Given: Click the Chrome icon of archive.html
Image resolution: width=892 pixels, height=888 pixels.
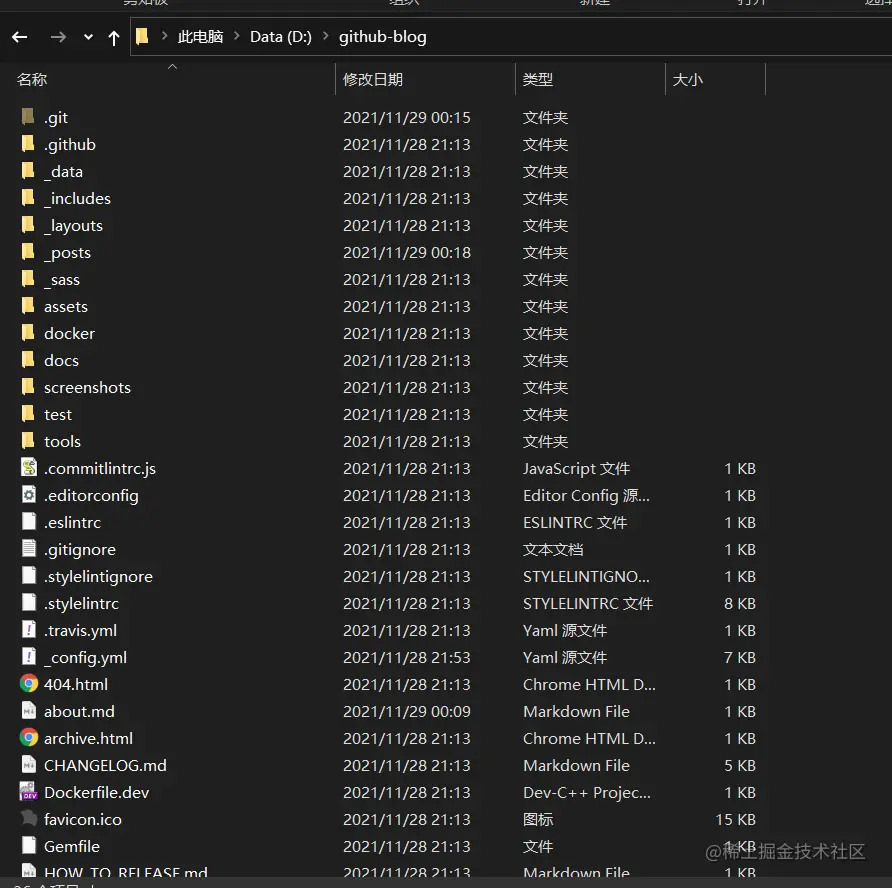Looking at the screenshot, I should point(28,737).
